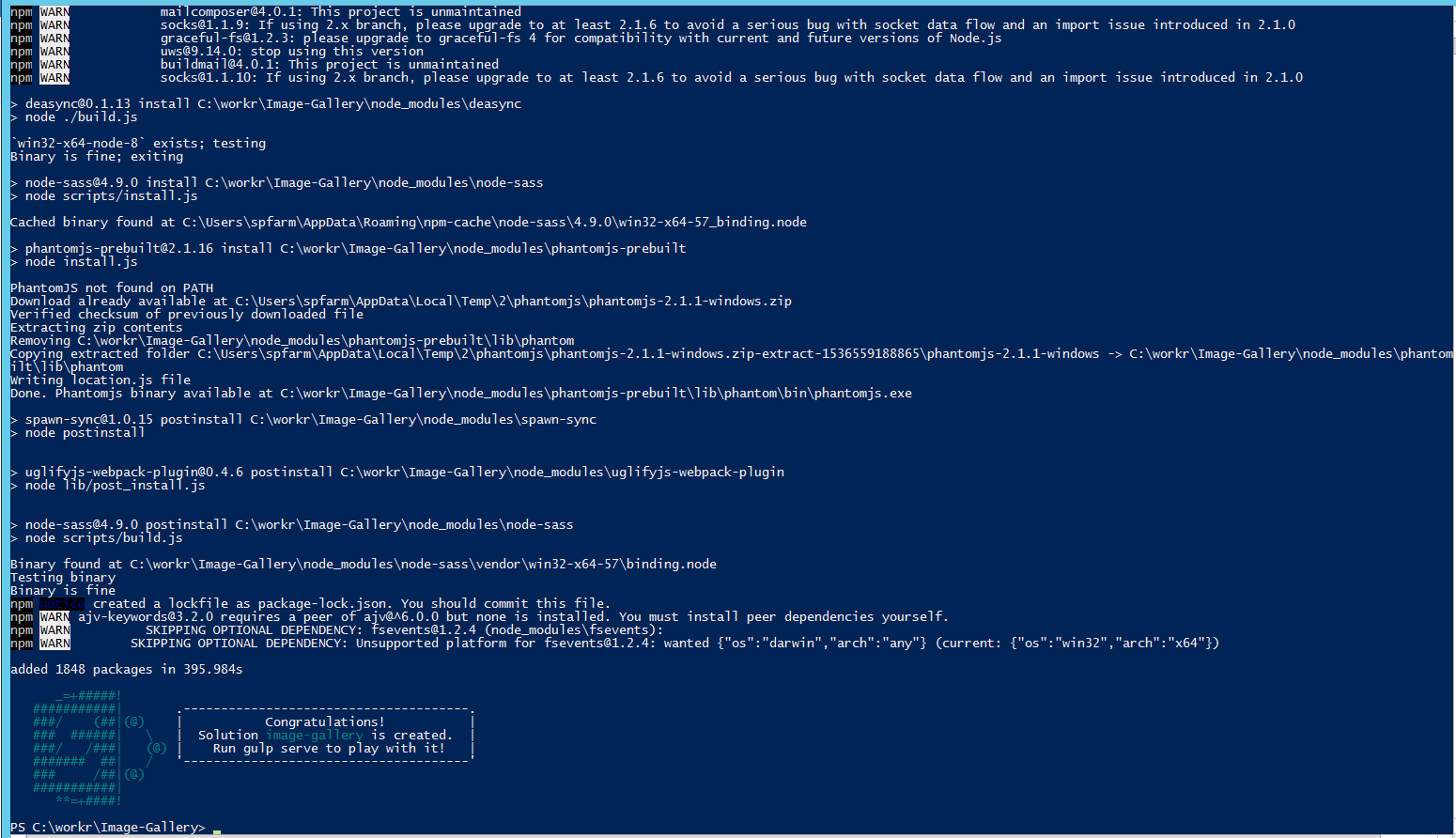Click the WARN badge on the uws@9.14.0 line
This screenshot has width=1456, height=838.
pyautogui.click(x=54, y=51)
